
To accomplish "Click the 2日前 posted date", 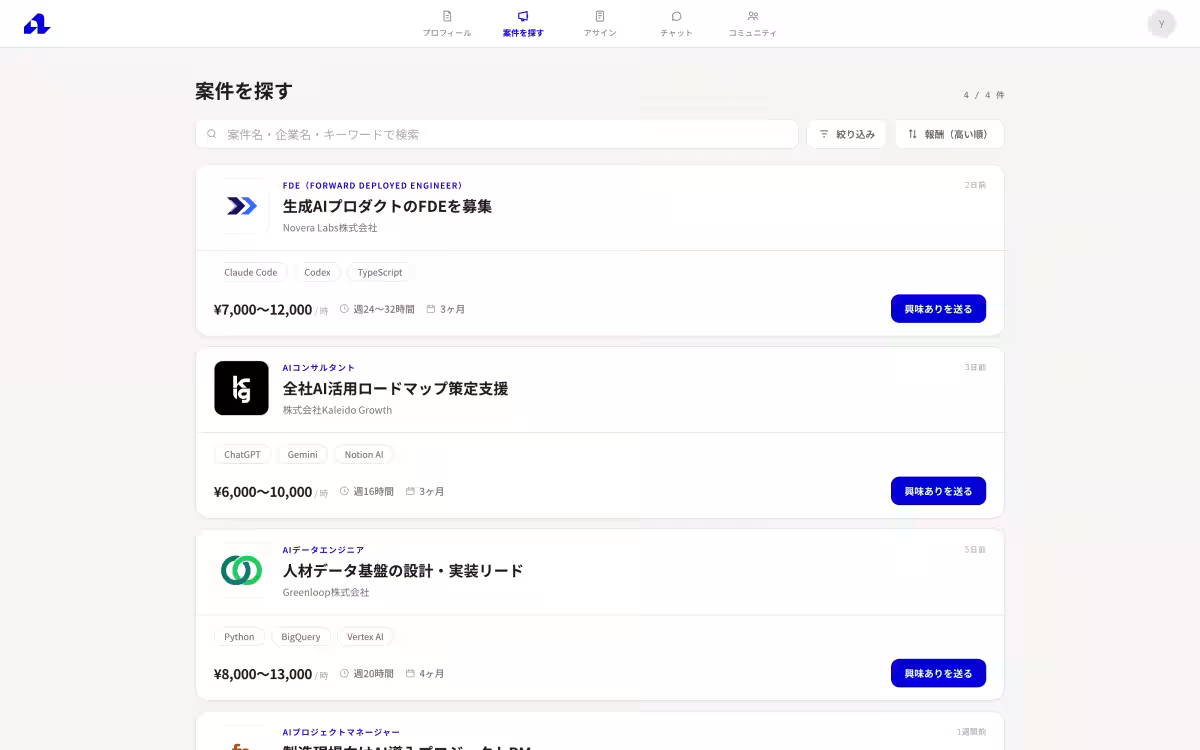I will (x=975, y=185).
